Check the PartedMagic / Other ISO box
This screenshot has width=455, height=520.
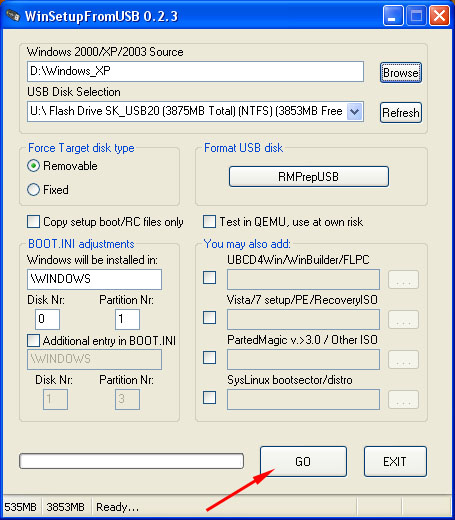click(209, 357)
